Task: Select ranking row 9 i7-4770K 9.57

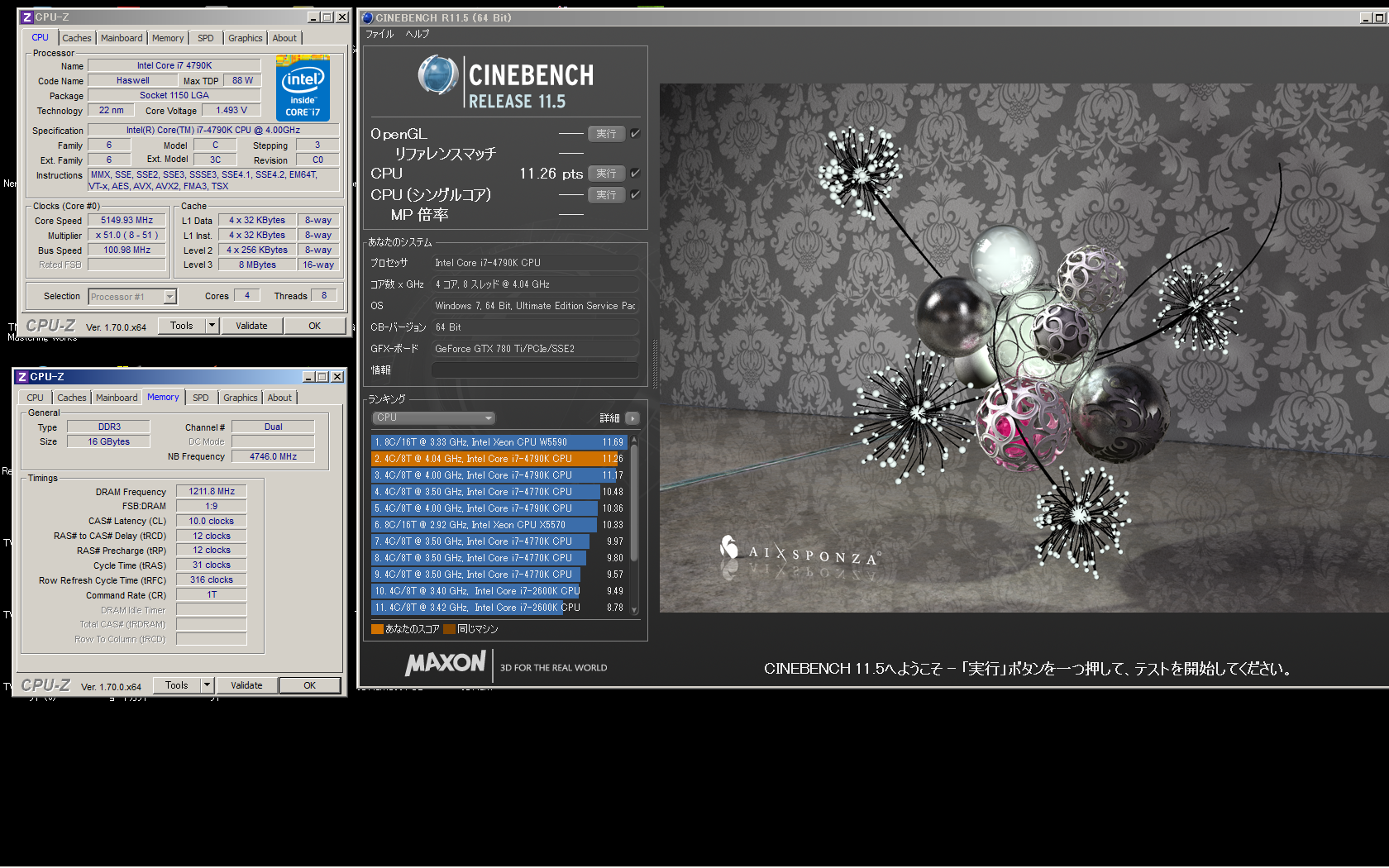Action: (x=499, y=575)
